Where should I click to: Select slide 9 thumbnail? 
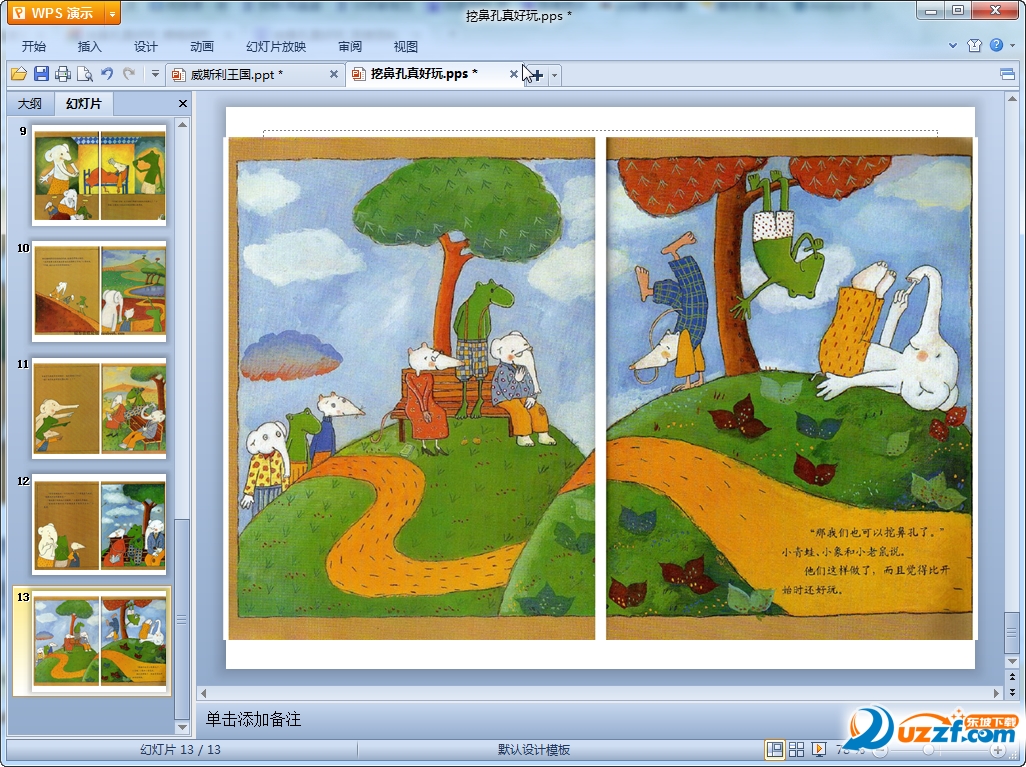99,175
